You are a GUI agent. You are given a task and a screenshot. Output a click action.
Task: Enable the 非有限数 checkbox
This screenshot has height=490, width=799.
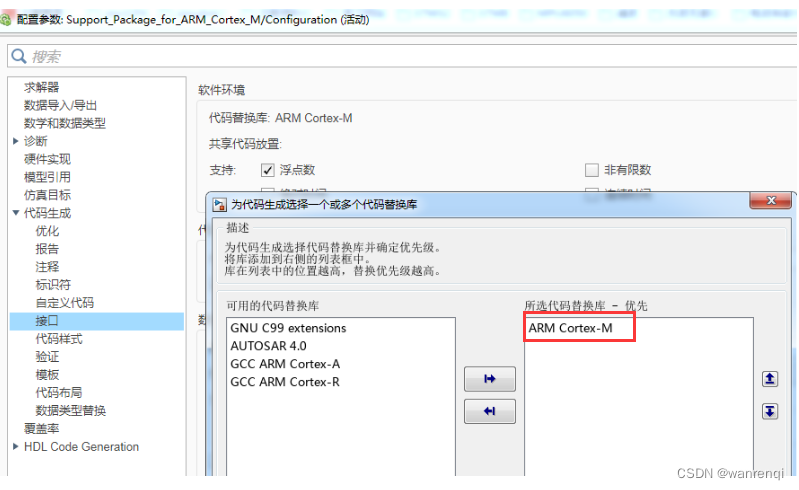click(591, 170)
